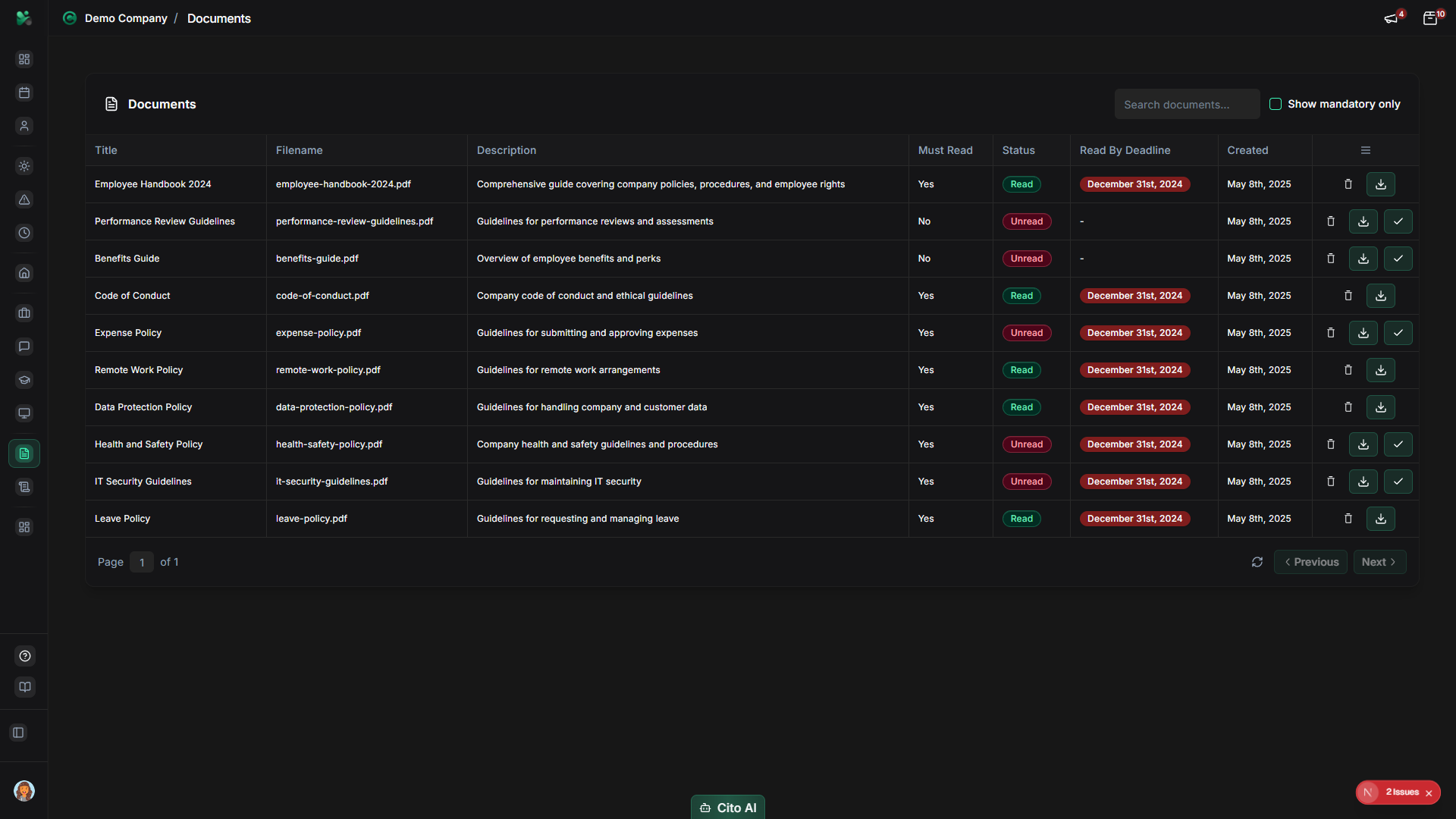Enable Show mandatory only checkbox
1456x819 pixels.
[x=1276, y=104]
